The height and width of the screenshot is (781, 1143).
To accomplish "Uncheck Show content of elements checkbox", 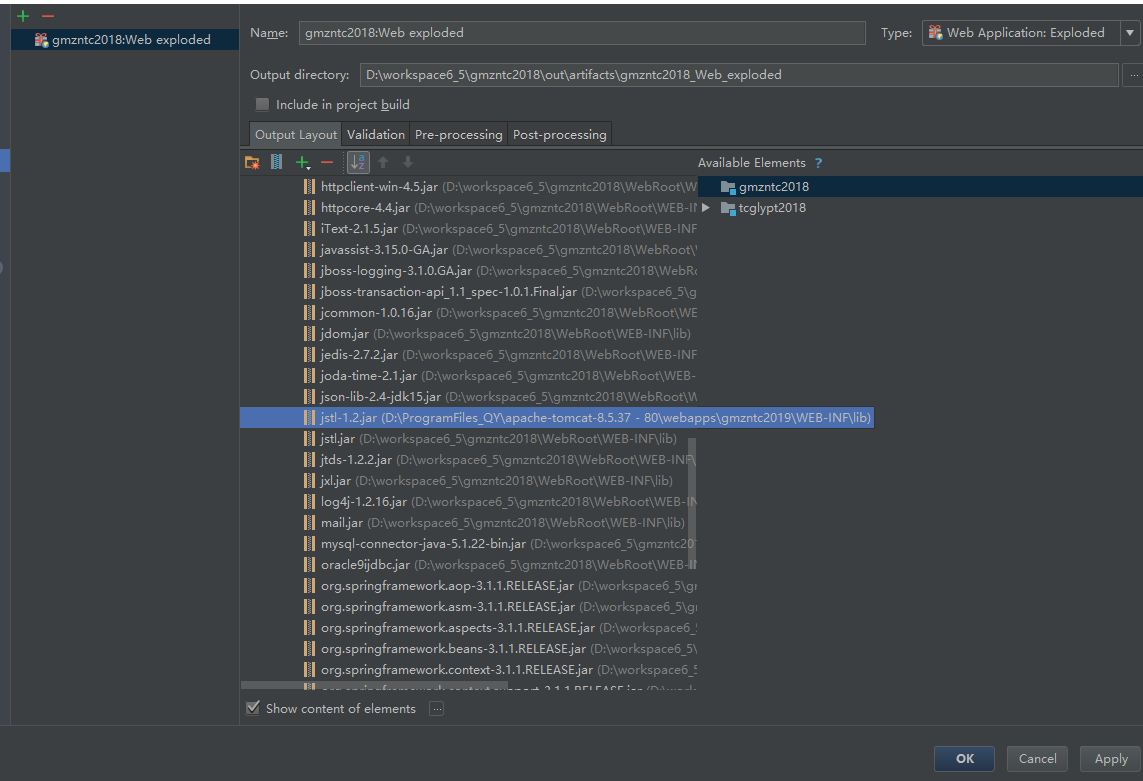I will [253, 708].
